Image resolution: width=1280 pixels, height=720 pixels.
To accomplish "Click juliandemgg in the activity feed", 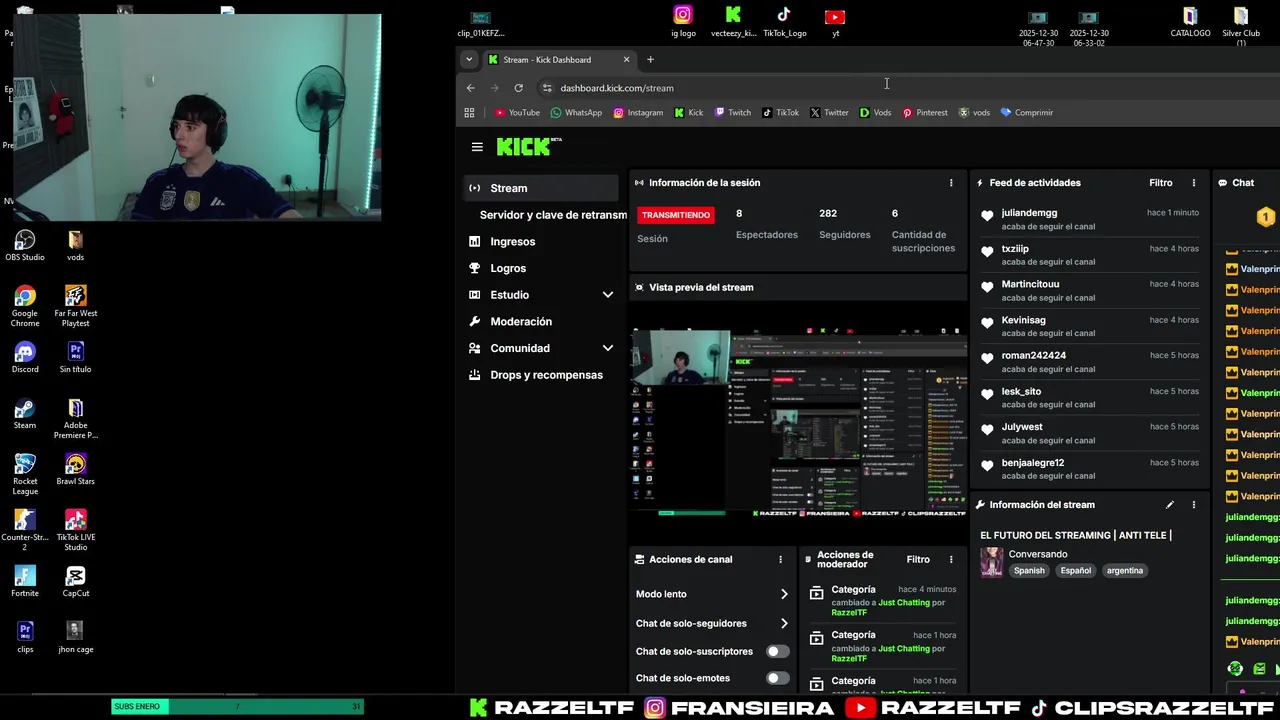I will click(x=1029, y=213).
